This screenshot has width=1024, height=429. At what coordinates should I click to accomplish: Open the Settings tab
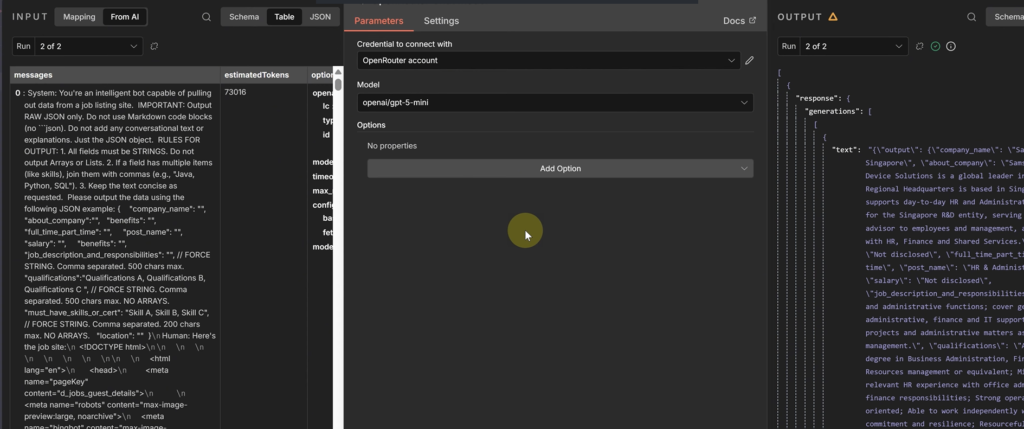coord(441,20)
